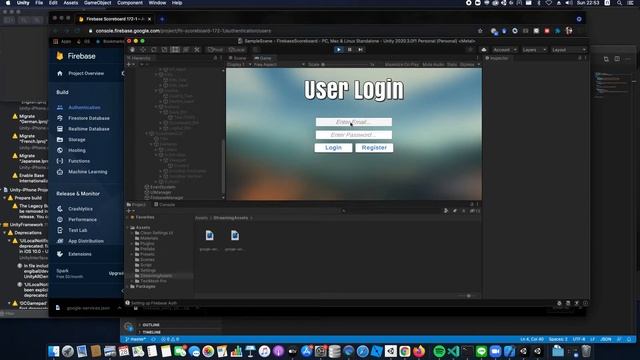The height and width of the screenshot is (360, 640).
Task: Toggle Stats overlay in Game view
Action: click(452, 64)
